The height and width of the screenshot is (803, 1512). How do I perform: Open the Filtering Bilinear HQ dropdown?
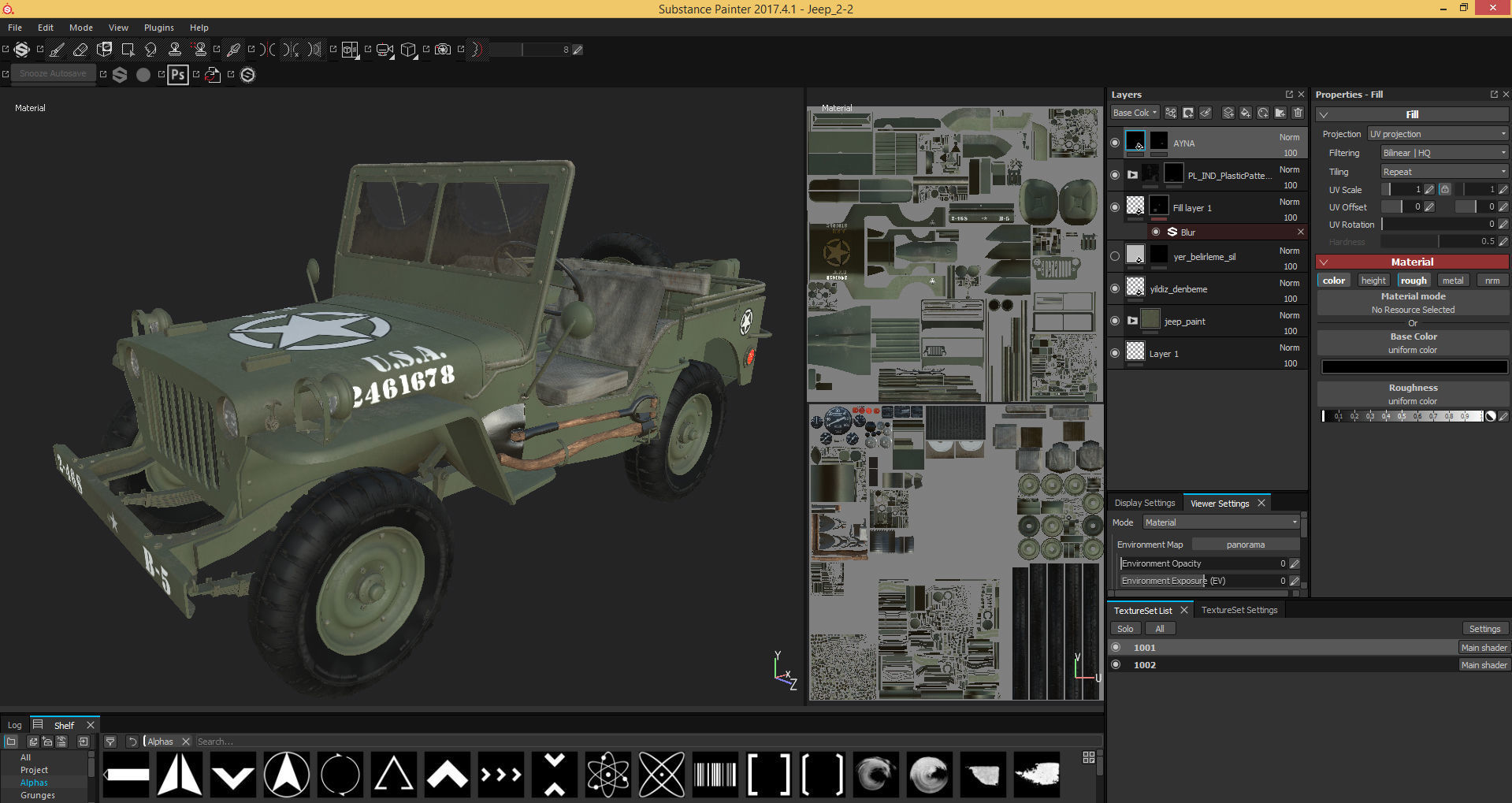pos(1443,153)
